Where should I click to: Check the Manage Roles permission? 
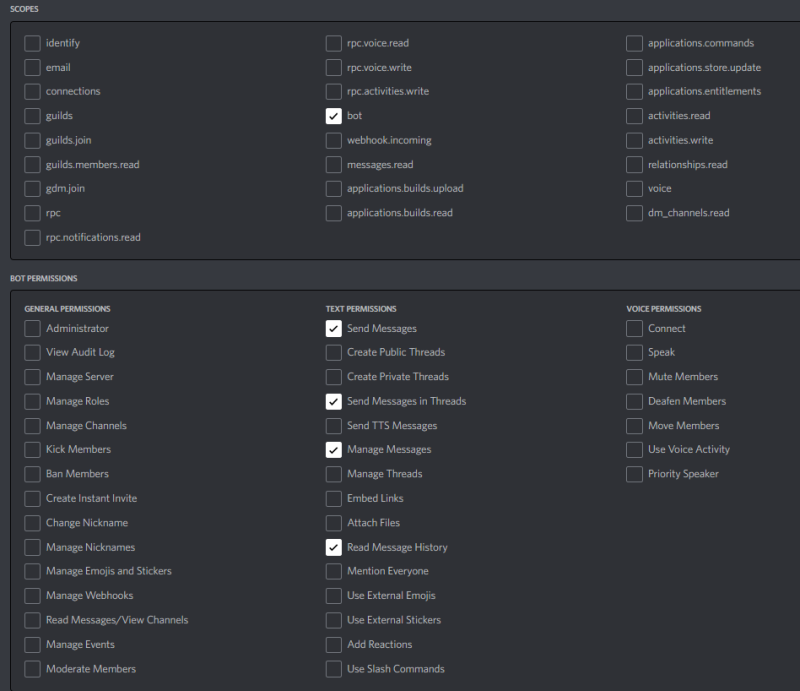(x=32, y=401)
